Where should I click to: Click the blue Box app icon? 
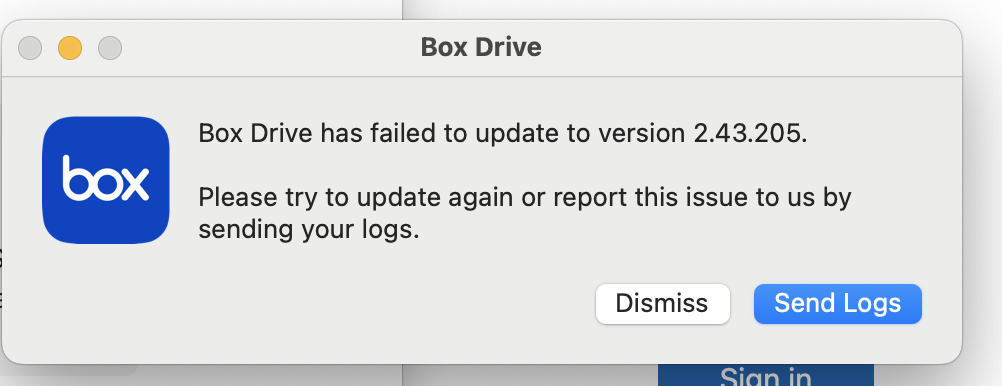click(106, 180)
